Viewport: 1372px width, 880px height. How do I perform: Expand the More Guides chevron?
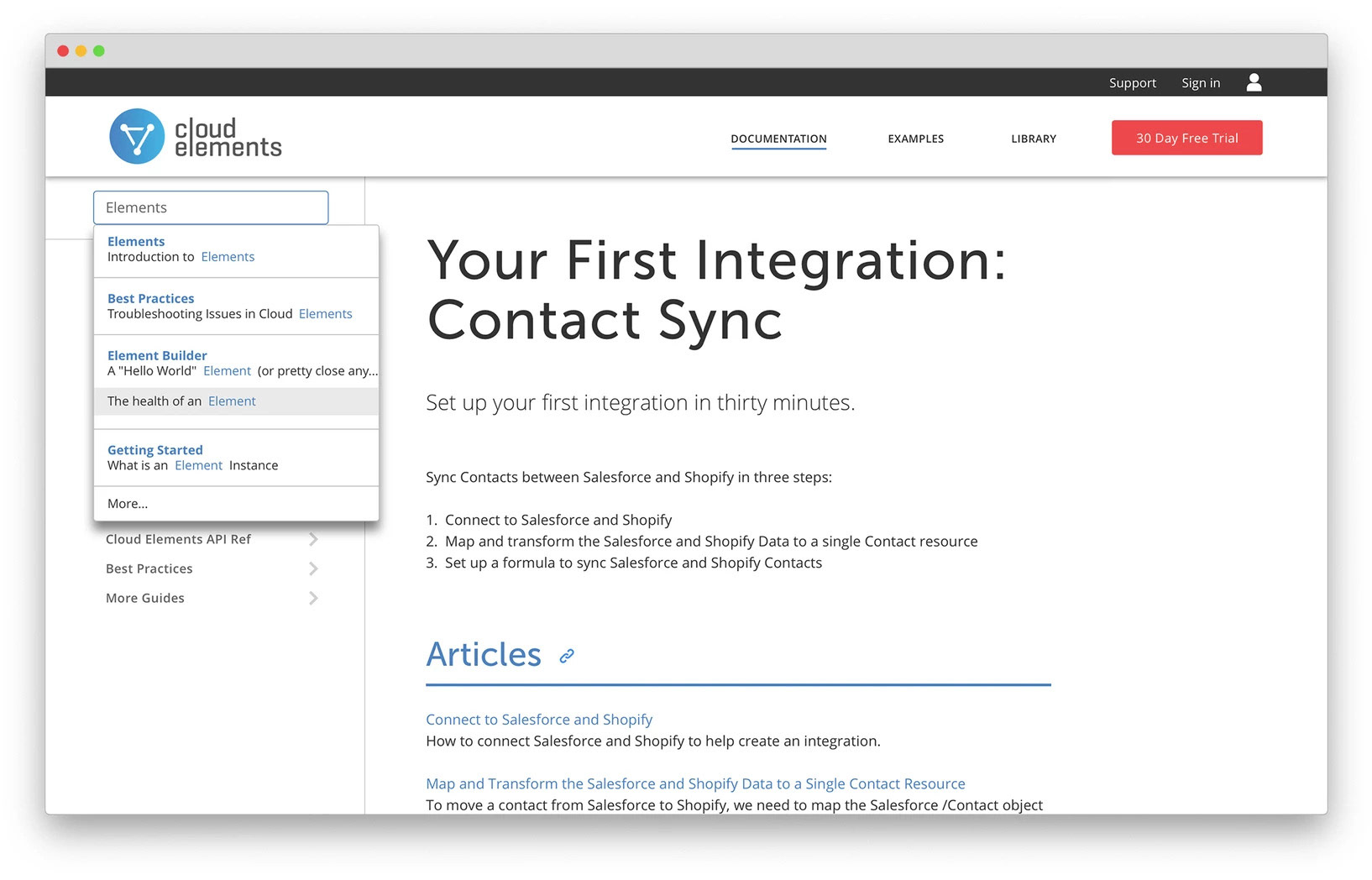(x=313, y=598)
